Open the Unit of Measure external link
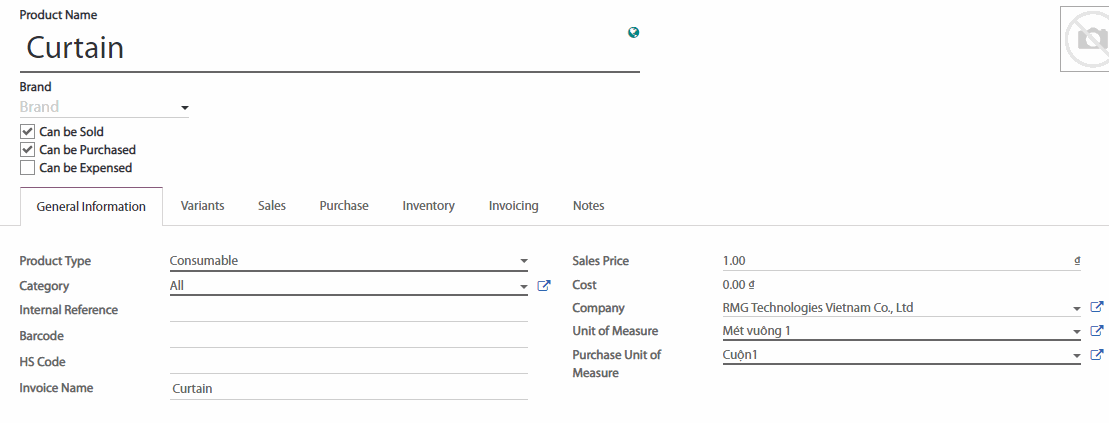This screenshot has height=423, width=1109. pyautogui.click(x=1096, y=331)
